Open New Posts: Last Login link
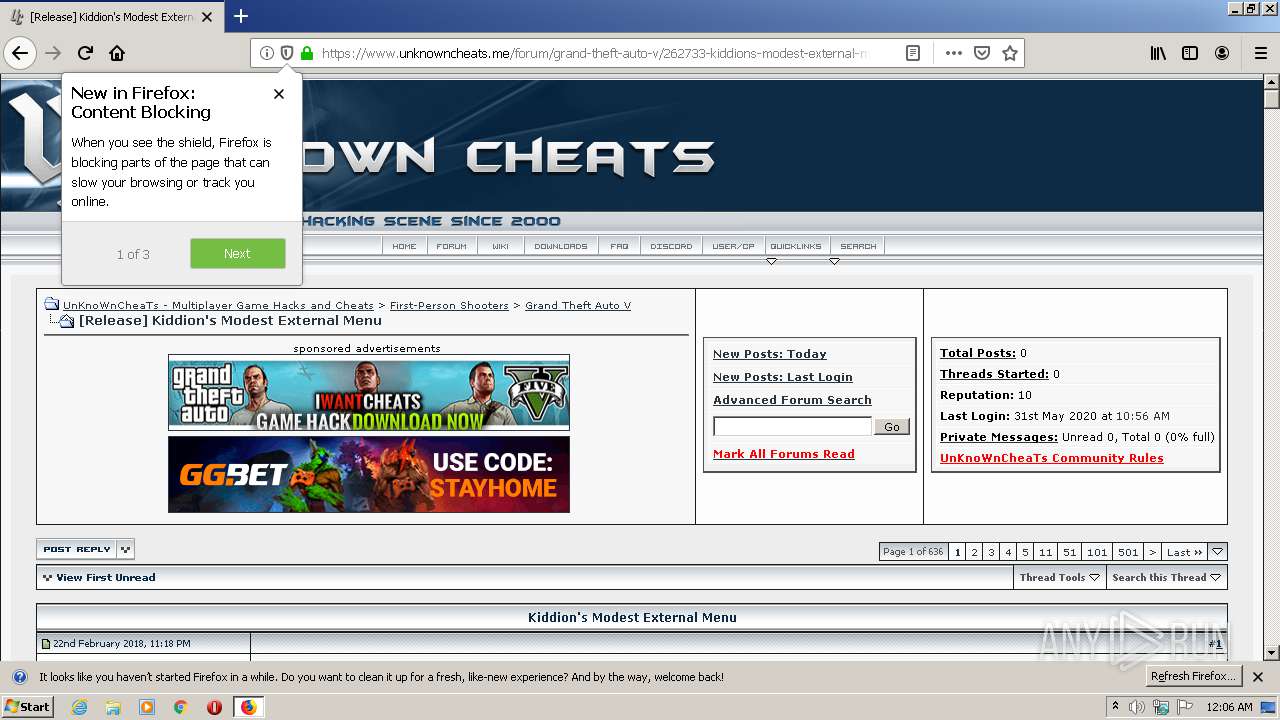Screen dimensions: 1280x720 (x=783, y=377)
